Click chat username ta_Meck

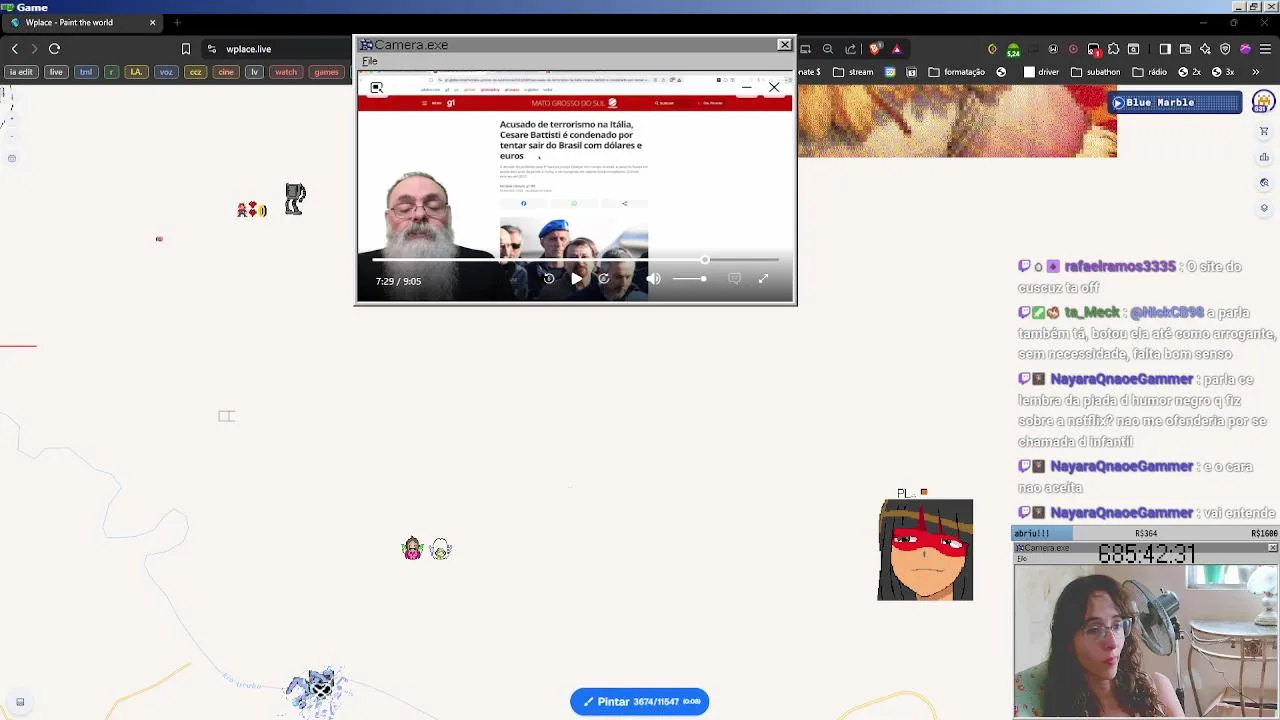(x=1092, y=313)
